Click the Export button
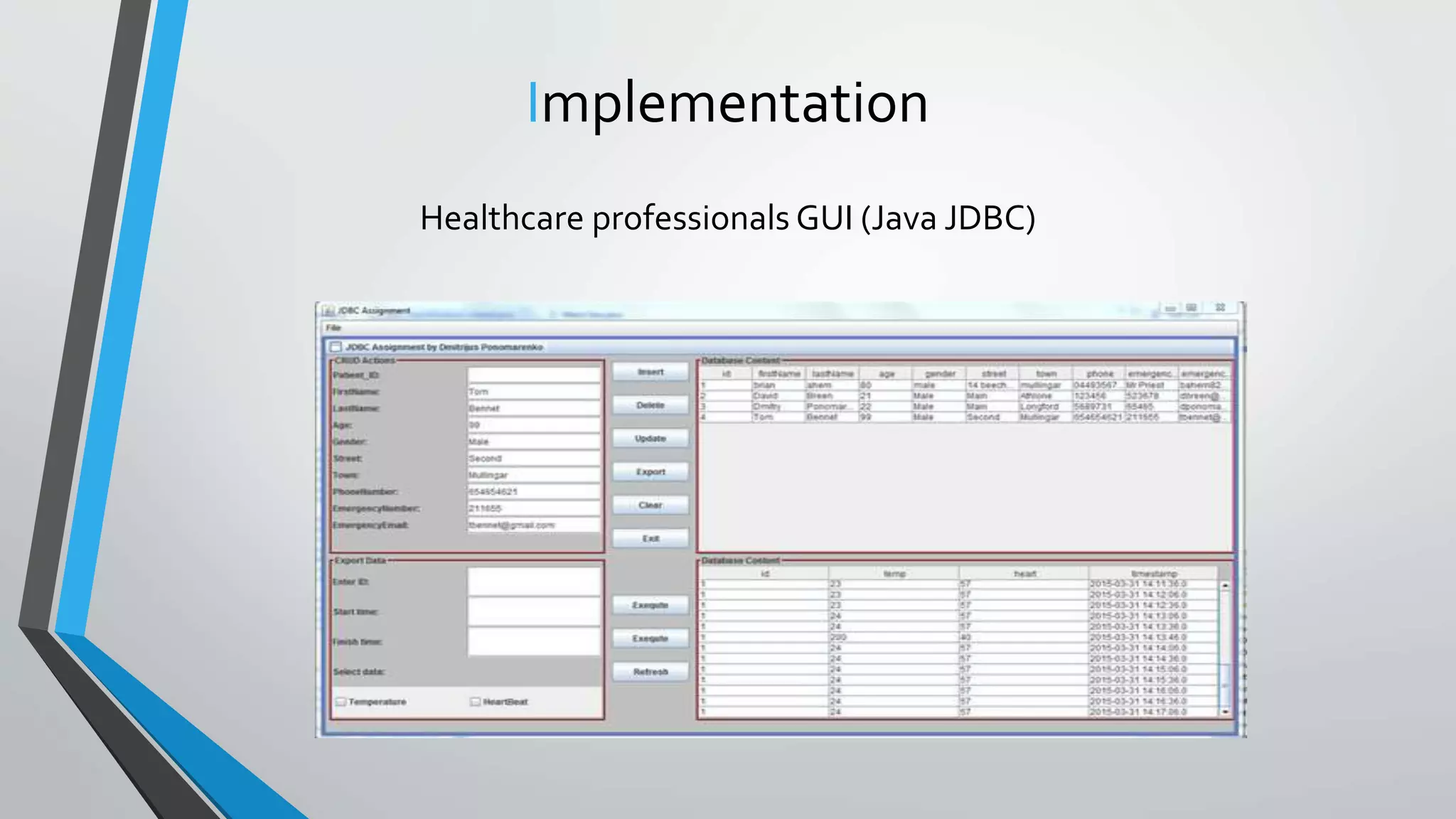The height and width of the screenshot is (819, 1456). click(x=651, y=472)
